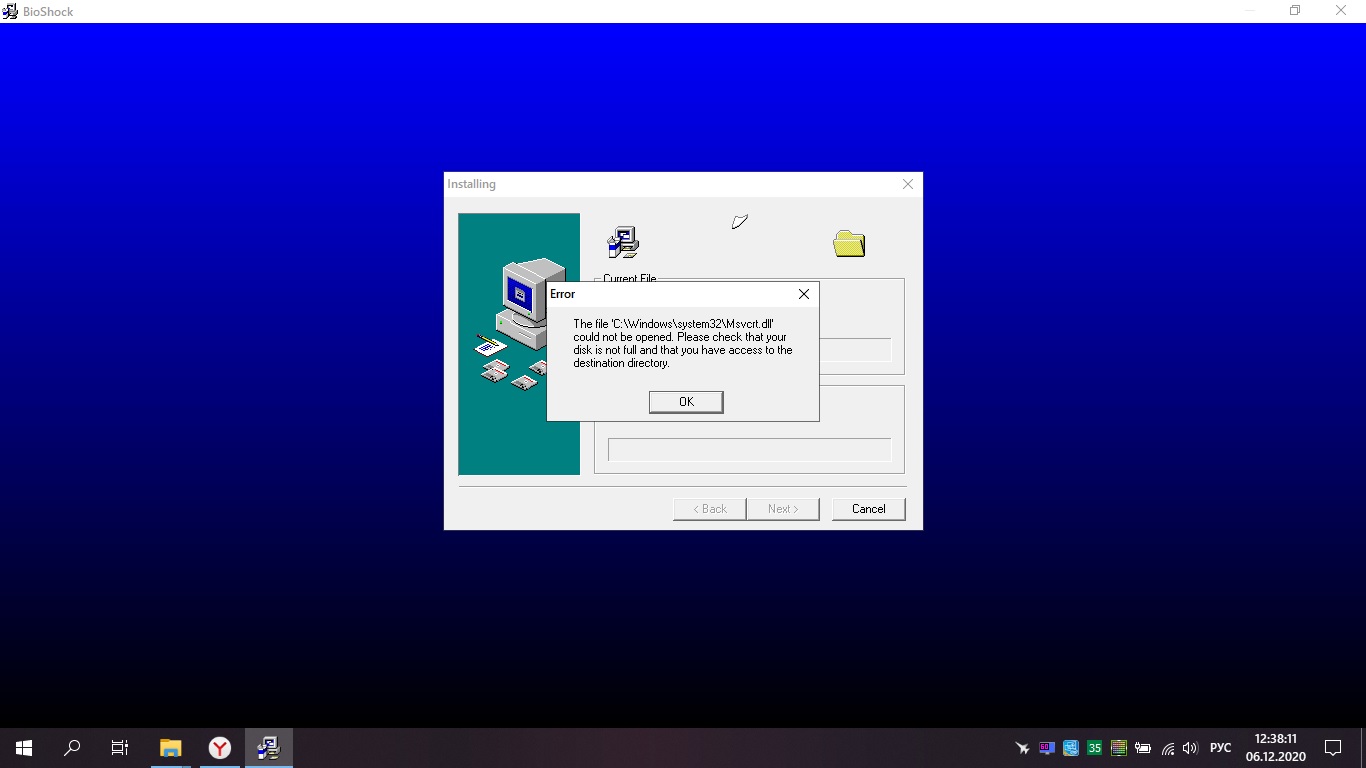Click the battery status tray icon
This screenshot has width=1366, height=768.
coord(1143,748)
